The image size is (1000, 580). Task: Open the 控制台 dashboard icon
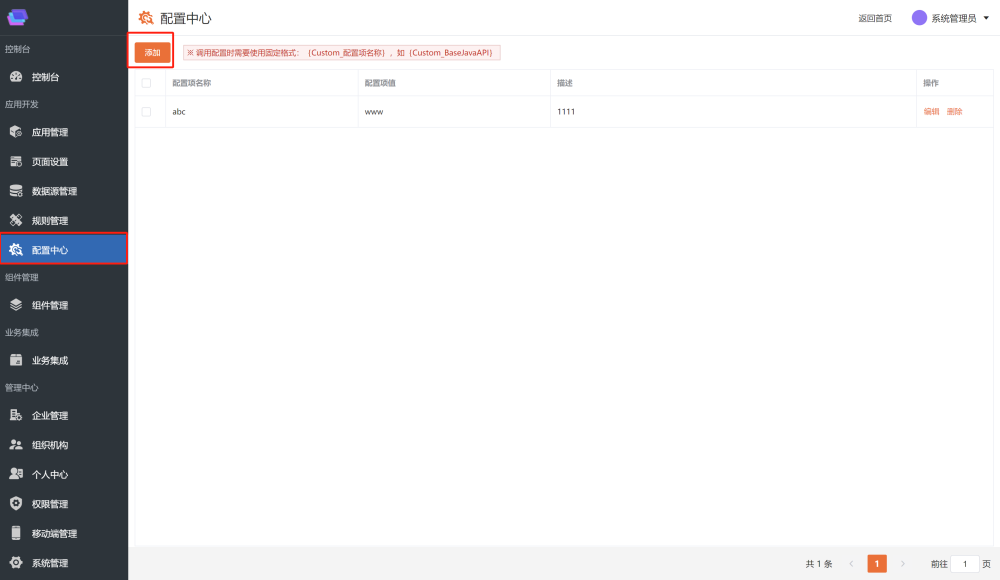[16, 77]
